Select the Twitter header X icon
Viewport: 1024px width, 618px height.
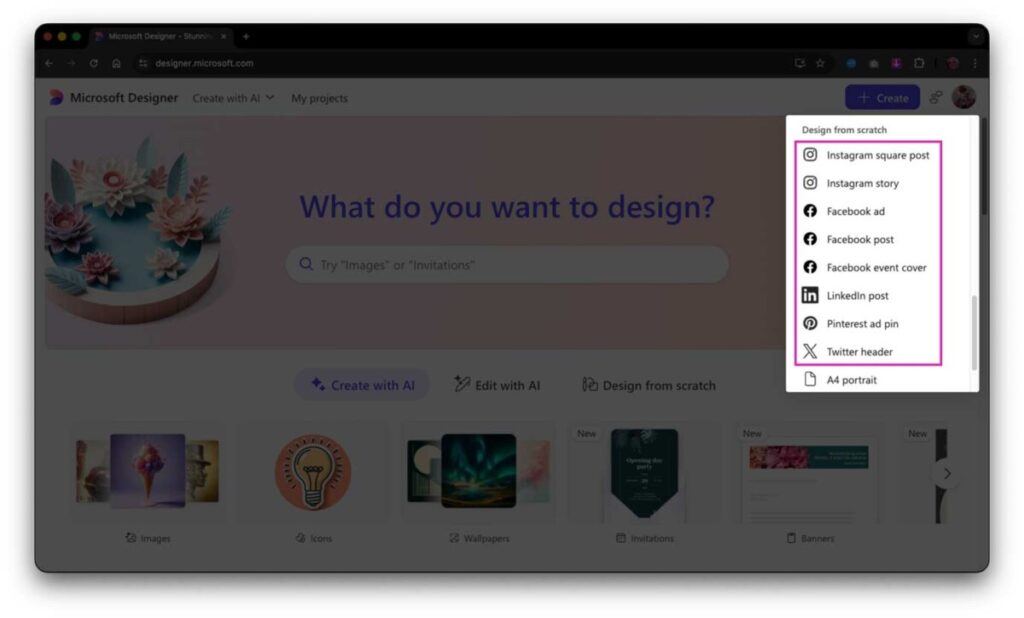pyautogui.click(x=809, y=351)
